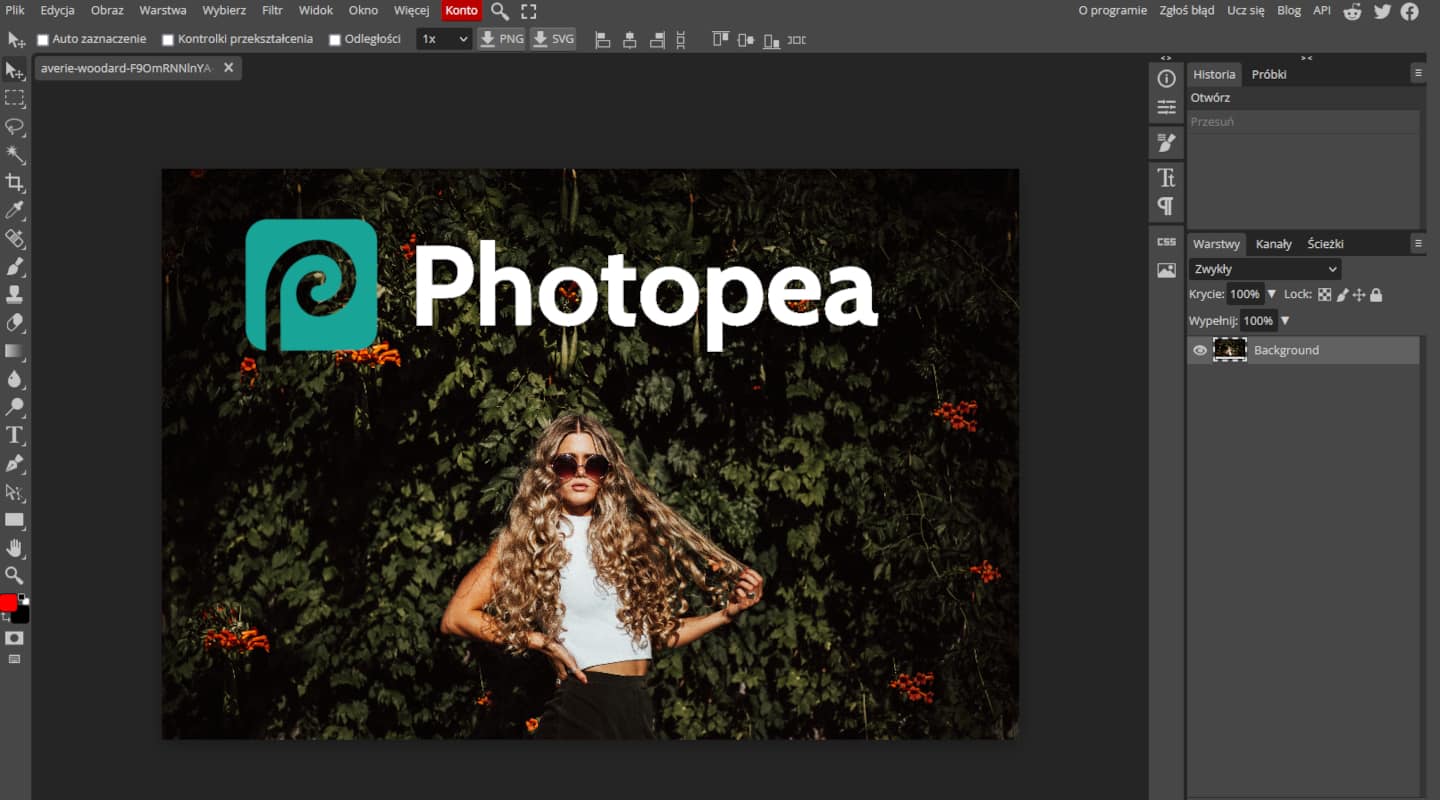Switch to the Kanały tab
This screenshot has width=1440, height=800.
tap(1274, 243)
